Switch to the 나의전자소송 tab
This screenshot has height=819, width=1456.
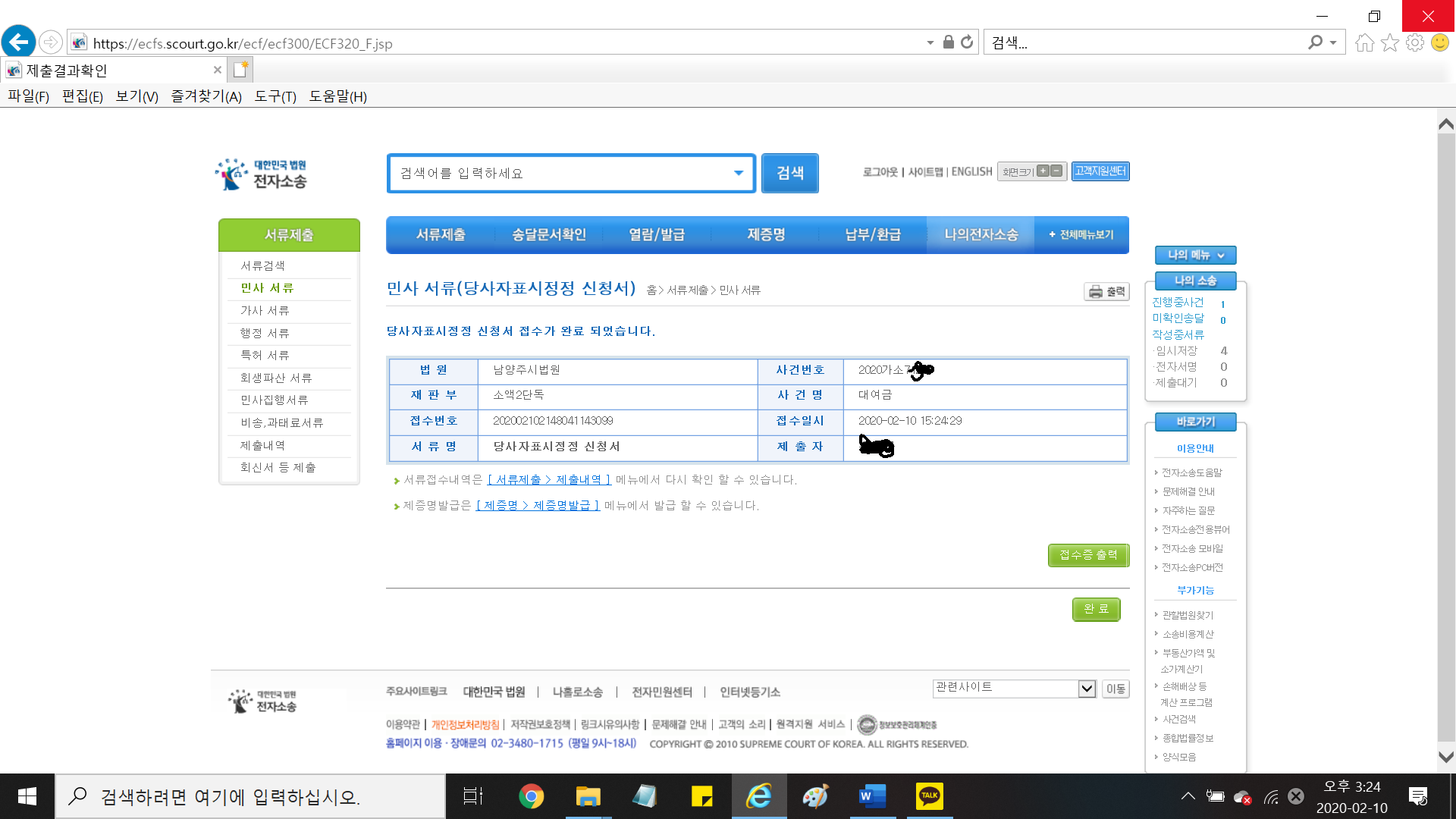click(x=981, y=235)
